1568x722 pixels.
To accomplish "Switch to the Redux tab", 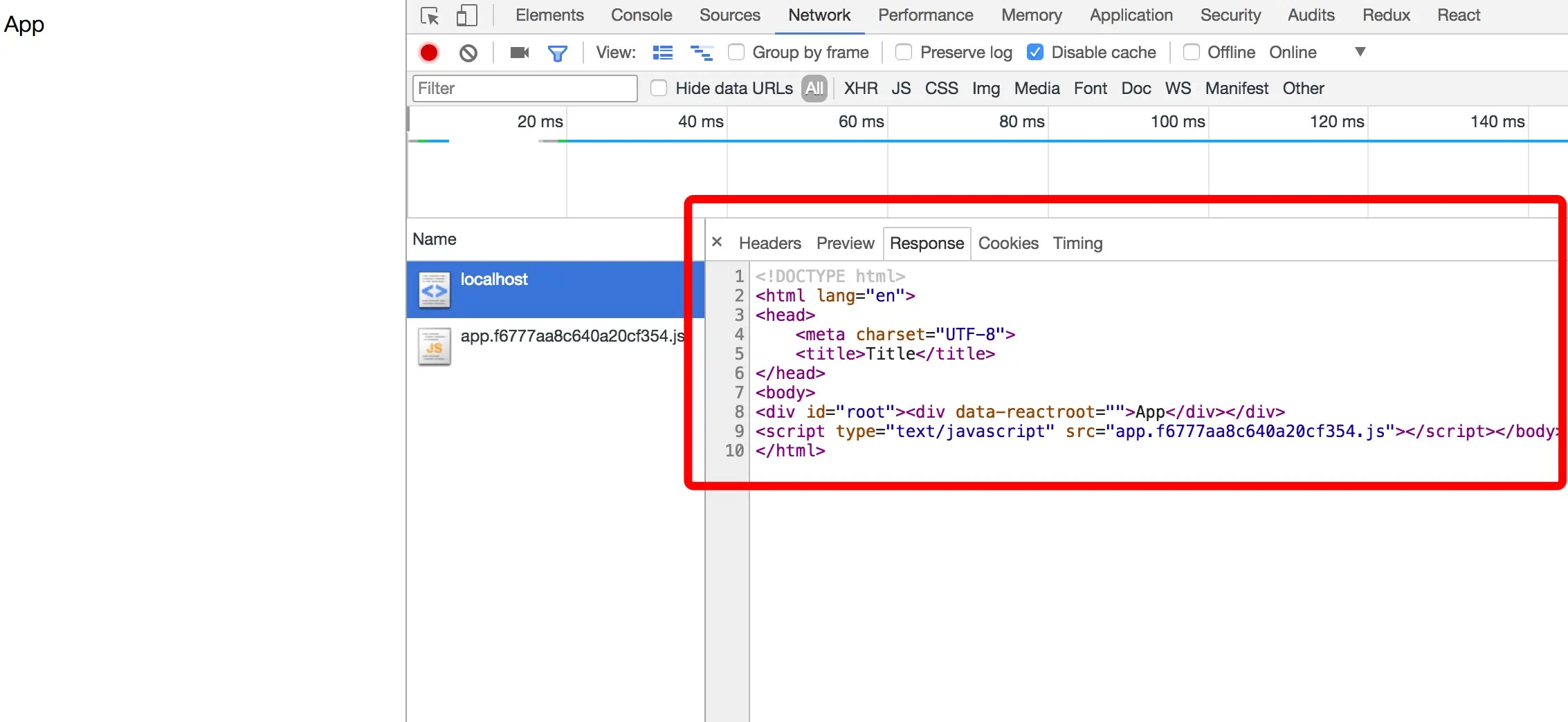I will 1386,15.
